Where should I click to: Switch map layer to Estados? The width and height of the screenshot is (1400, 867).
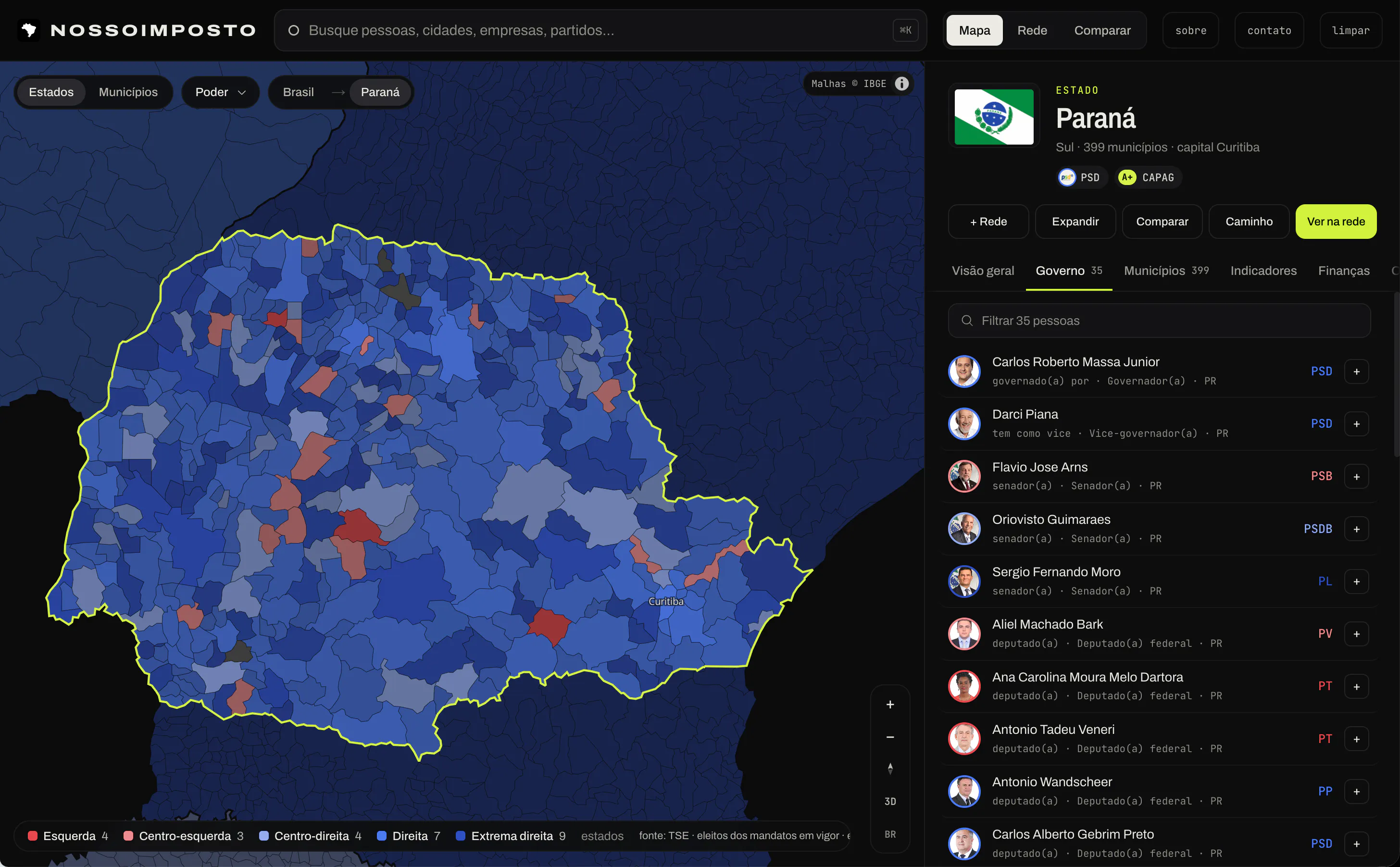click(51, 92)
